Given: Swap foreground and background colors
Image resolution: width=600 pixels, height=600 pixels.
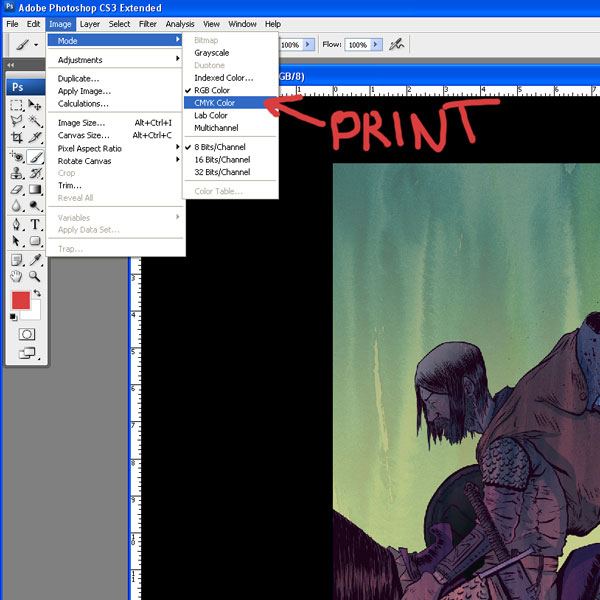Looking at the screenshot, I should pyautogui.click(x=37, y=293).
